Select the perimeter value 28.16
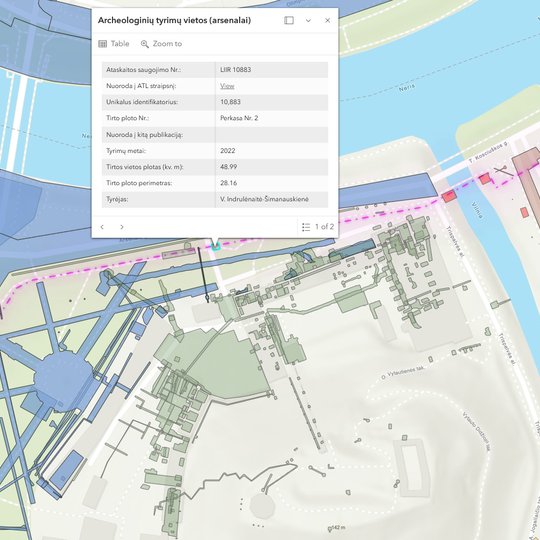Viewport: 540px width, 540px height. 228,183
